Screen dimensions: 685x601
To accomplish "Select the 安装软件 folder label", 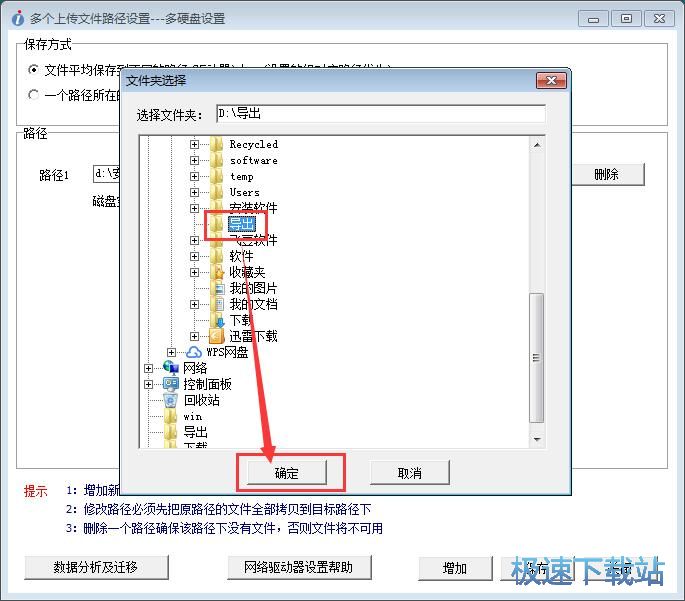I will coord(253,208).
